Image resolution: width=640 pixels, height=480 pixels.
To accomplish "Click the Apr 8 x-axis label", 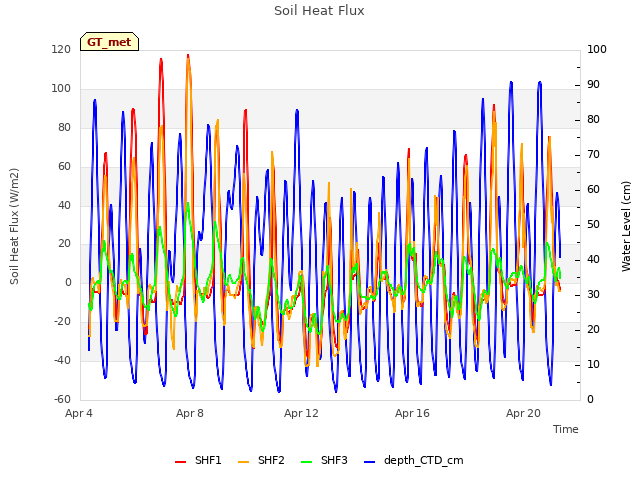I will pyautogui.click(x=190, y=413).
